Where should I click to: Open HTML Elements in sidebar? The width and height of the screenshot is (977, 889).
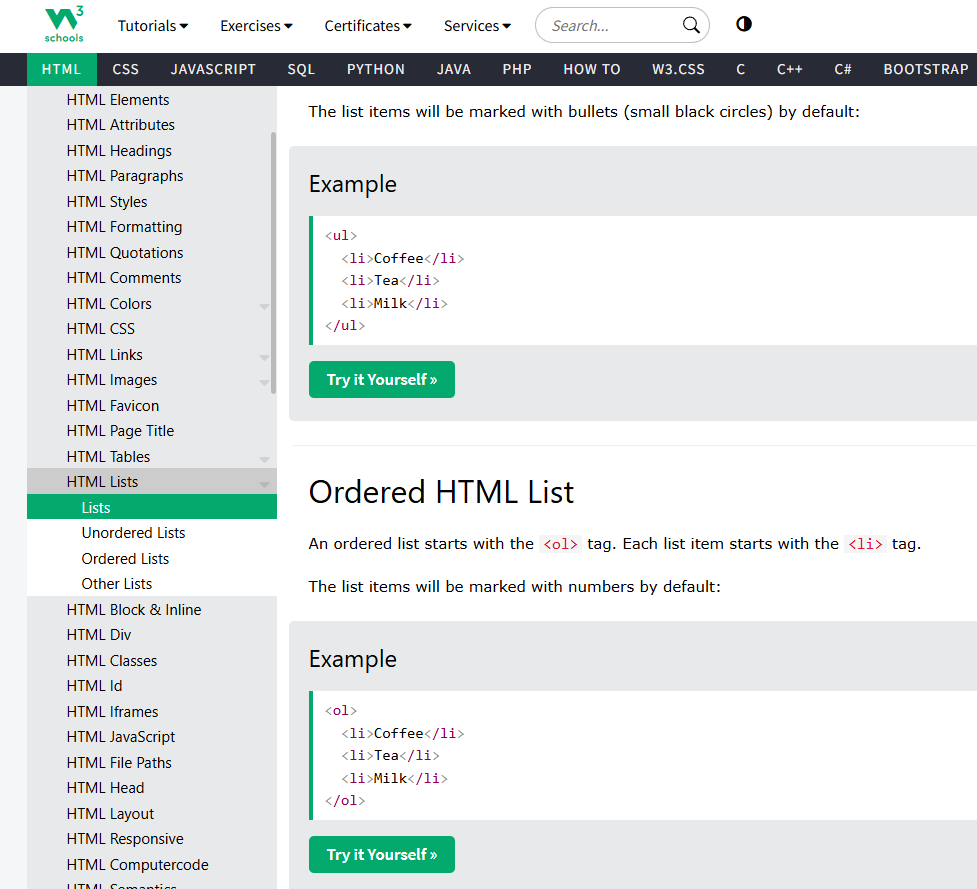click(x=151, y=100)
